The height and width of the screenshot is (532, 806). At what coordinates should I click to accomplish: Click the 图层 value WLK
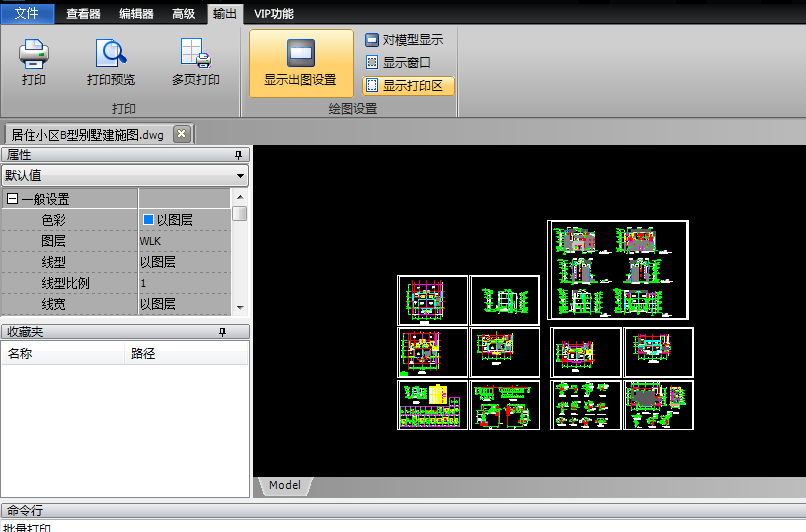[151, 241]
